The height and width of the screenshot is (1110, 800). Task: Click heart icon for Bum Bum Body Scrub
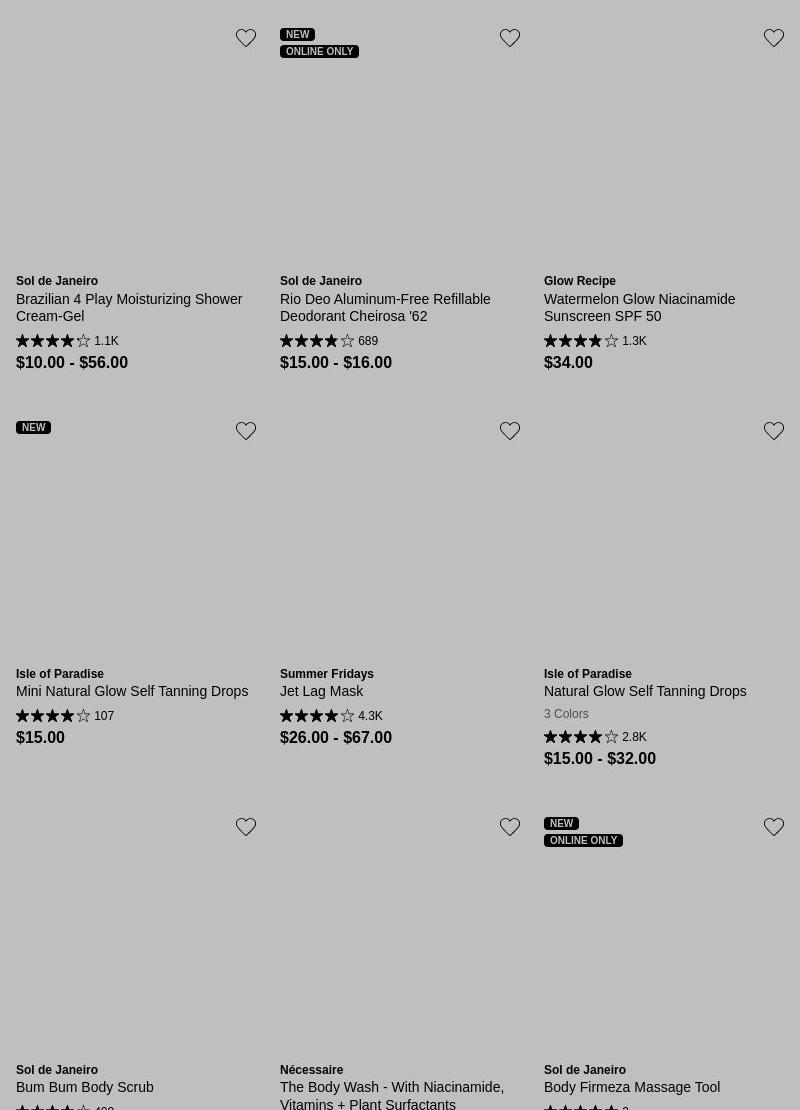(246, 827)
